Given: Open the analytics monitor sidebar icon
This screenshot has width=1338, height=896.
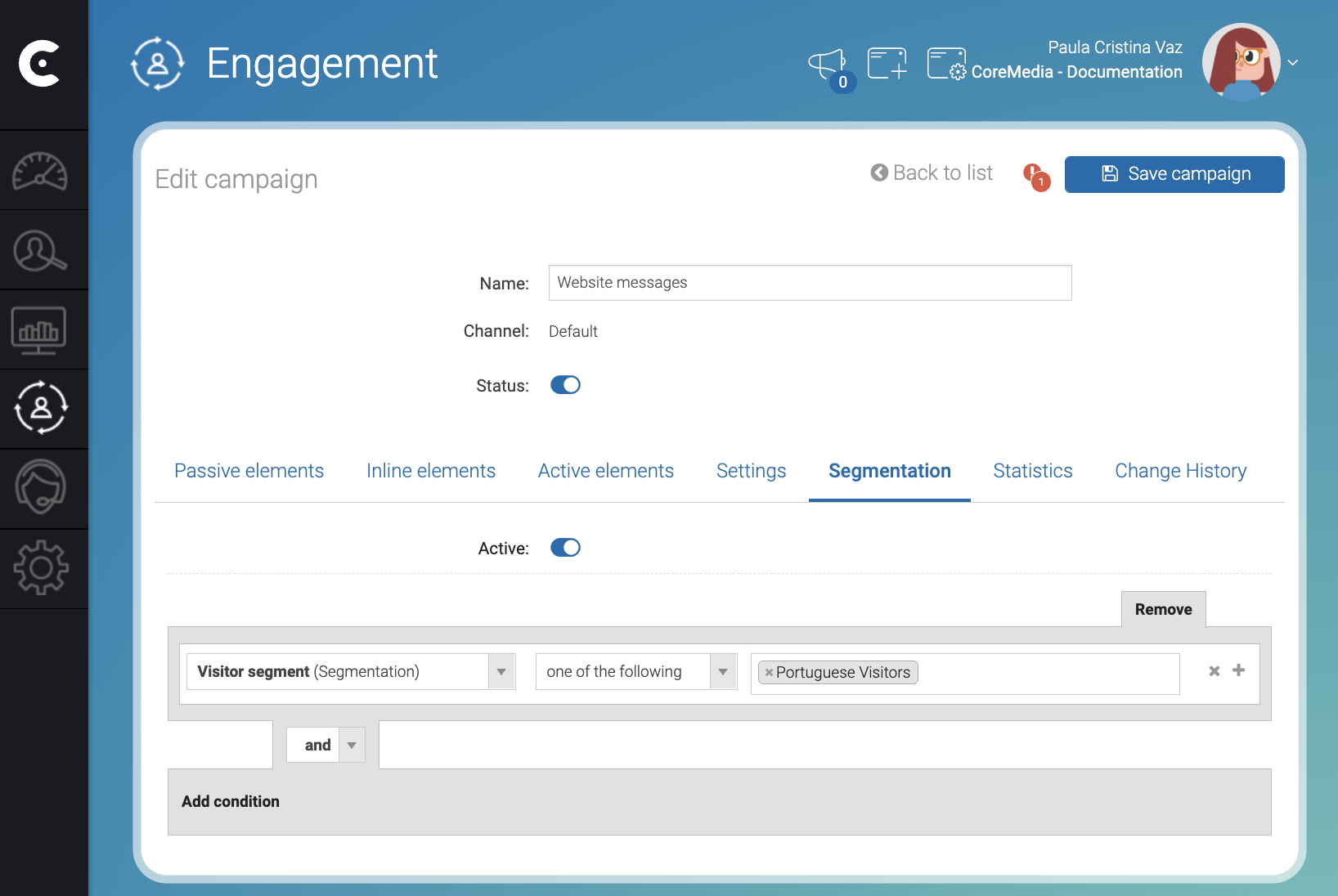Looking at the screenshot, I should [x=39, y=330].
